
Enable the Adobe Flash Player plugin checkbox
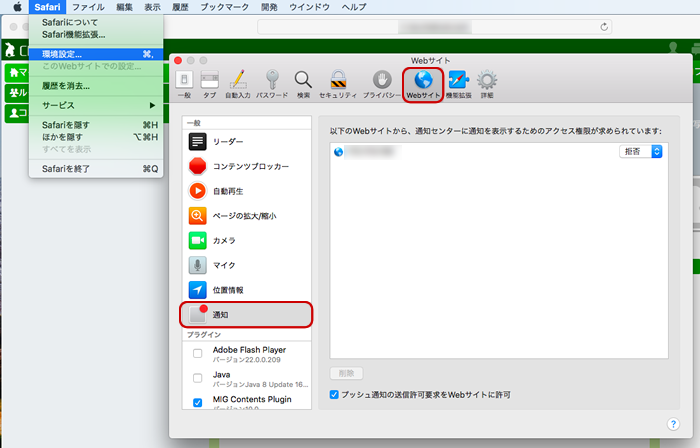[197, 353]
